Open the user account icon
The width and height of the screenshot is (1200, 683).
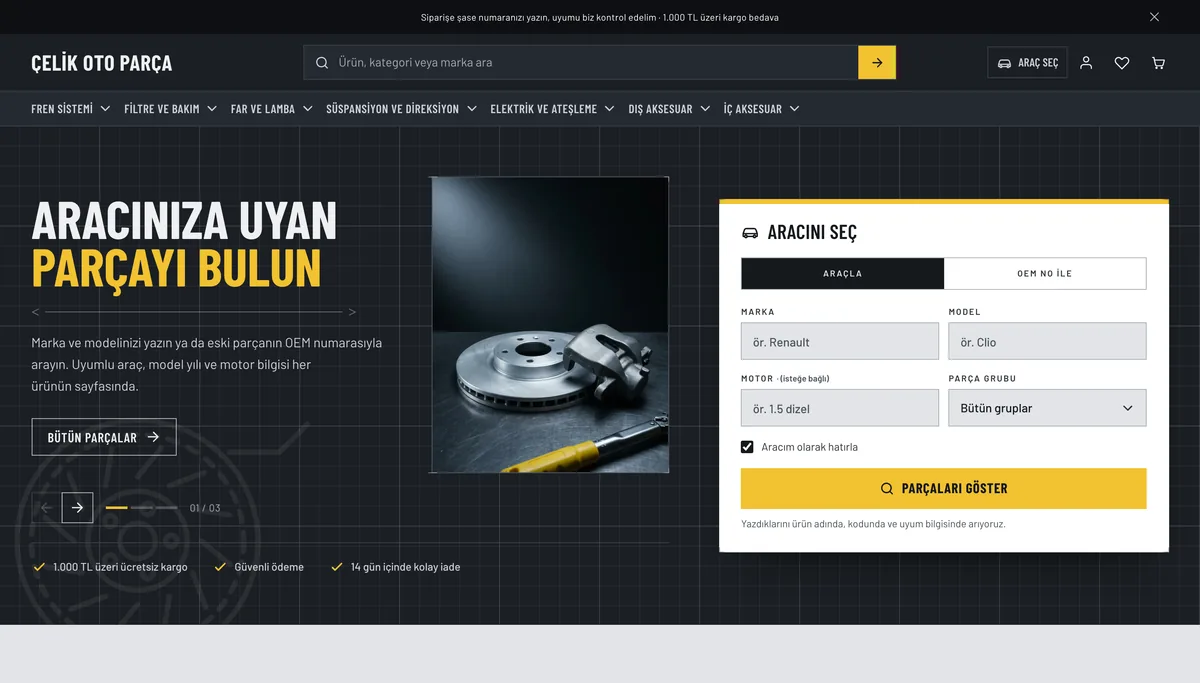(1086, 63)
